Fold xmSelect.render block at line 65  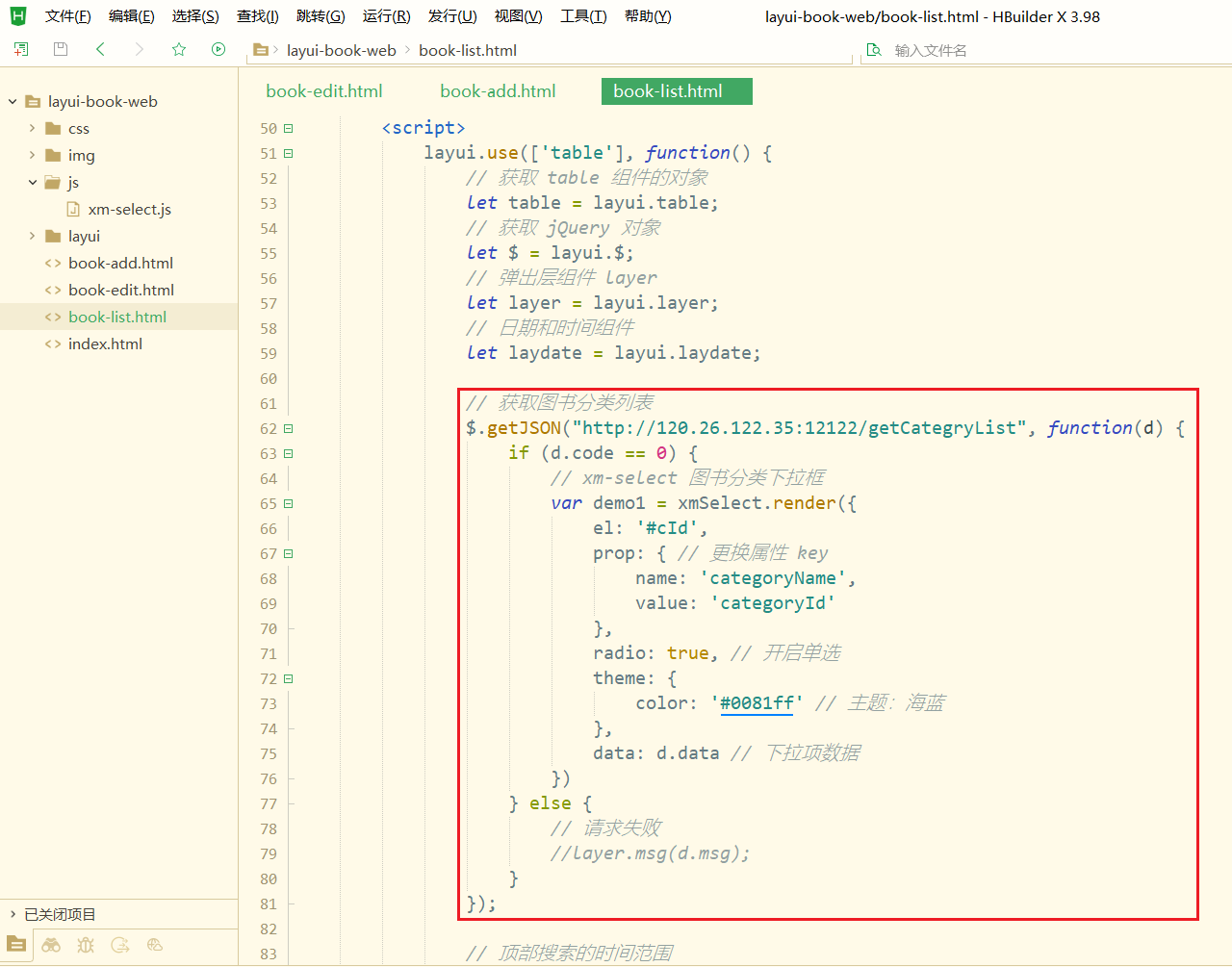288,503
